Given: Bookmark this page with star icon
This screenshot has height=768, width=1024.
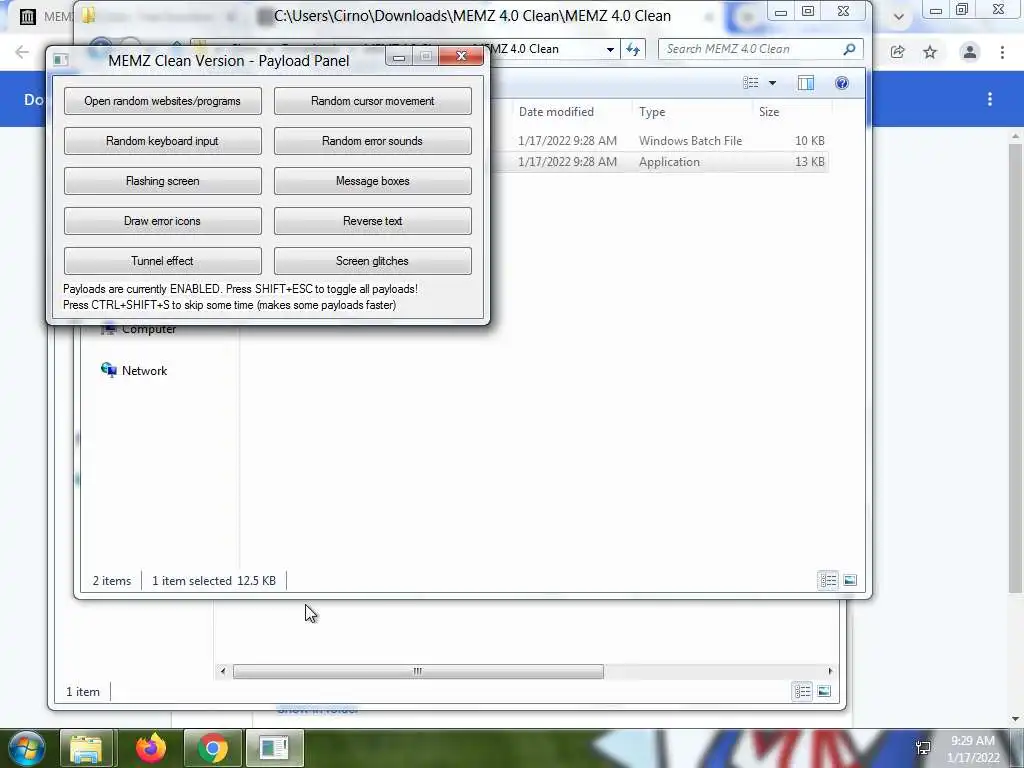Looking at the screenshot, I should pos(930,52).
